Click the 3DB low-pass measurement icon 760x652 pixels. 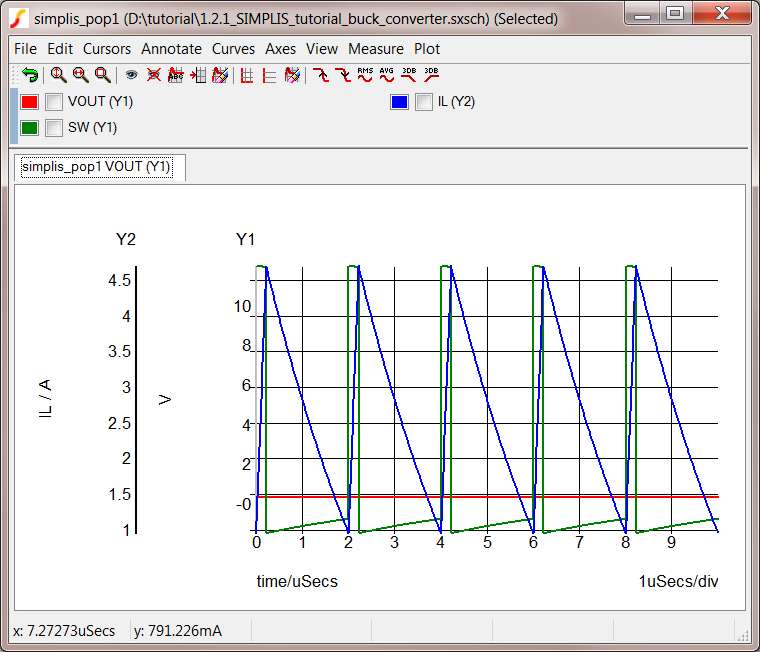click(409, 75)
